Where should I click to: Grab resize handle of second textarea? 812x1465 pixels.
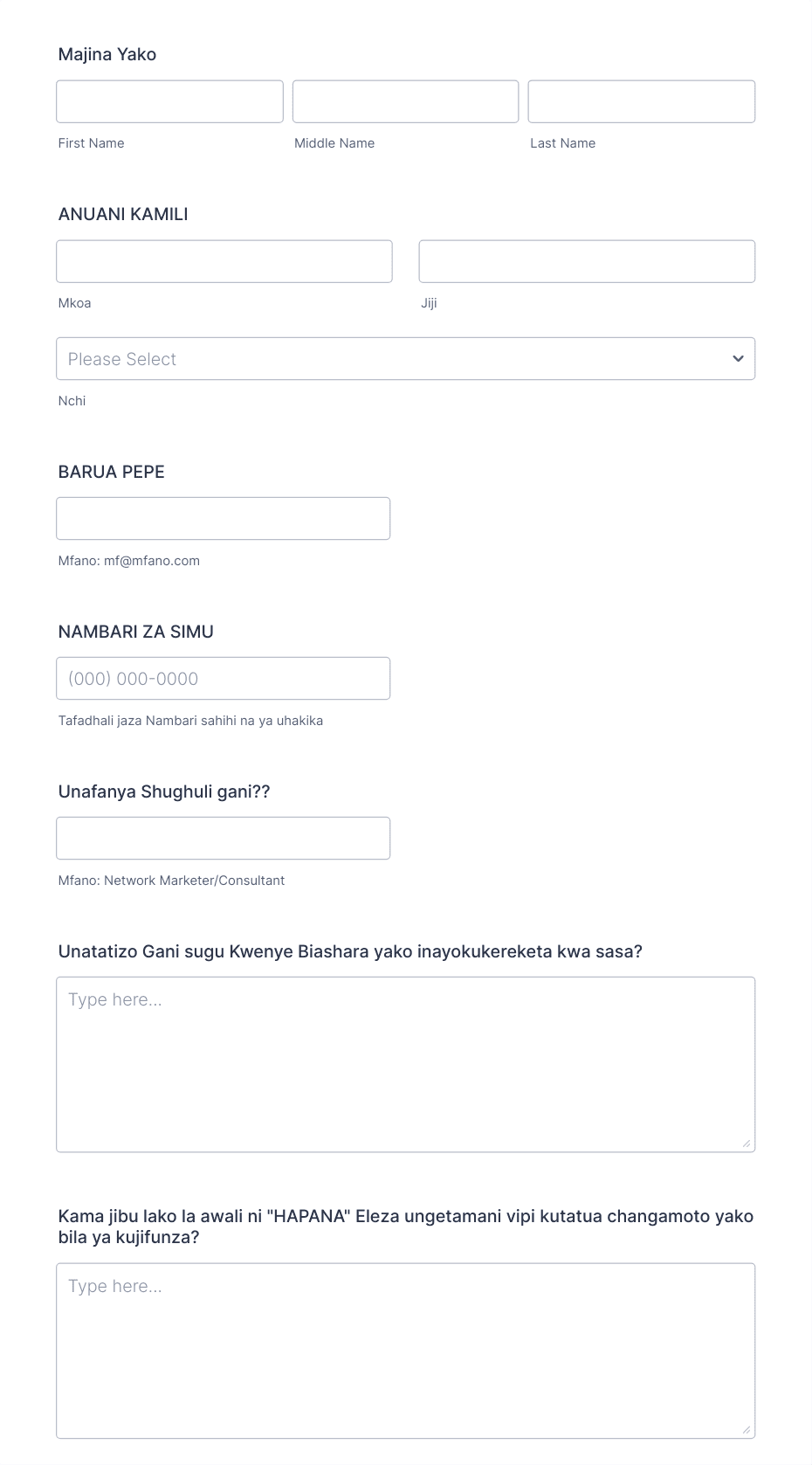pos(746,1429)
